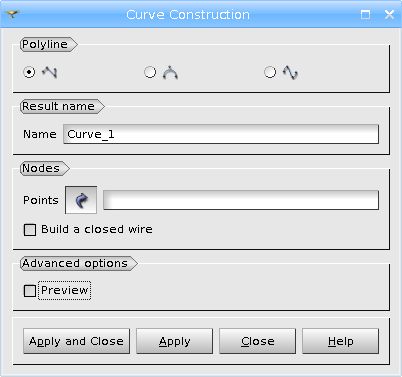Select the B-spline interpolation curve icon
Viewport: 402px width, 377px height.
tap(290, 72)
